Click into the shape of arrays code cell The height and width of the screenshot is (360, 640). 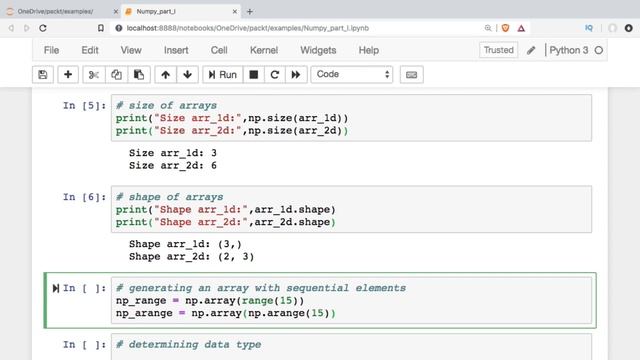(x=351, y=209)
